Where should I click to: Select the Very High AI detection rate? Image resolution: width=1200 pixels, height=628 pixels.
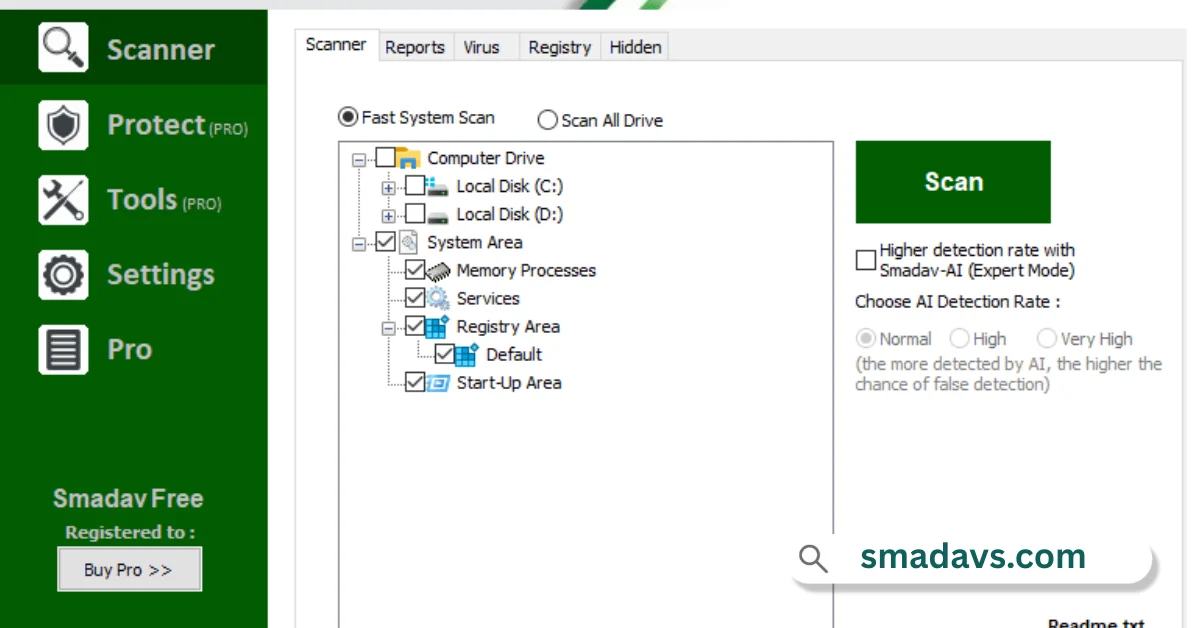coord(1046,339)
